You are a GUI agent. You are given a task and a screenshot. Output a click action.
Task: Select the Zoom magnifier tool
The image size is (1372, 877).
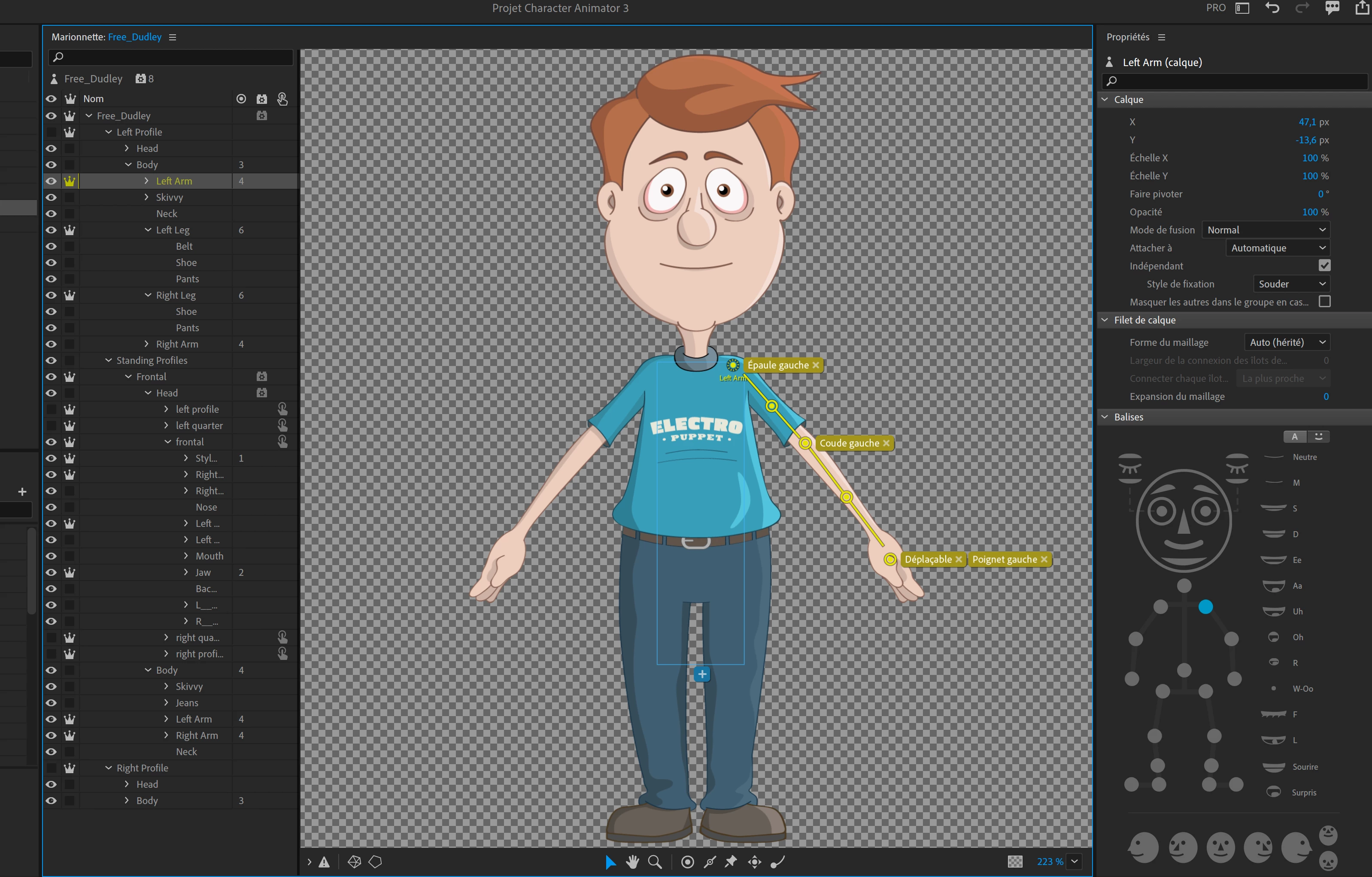coord(655,862)
